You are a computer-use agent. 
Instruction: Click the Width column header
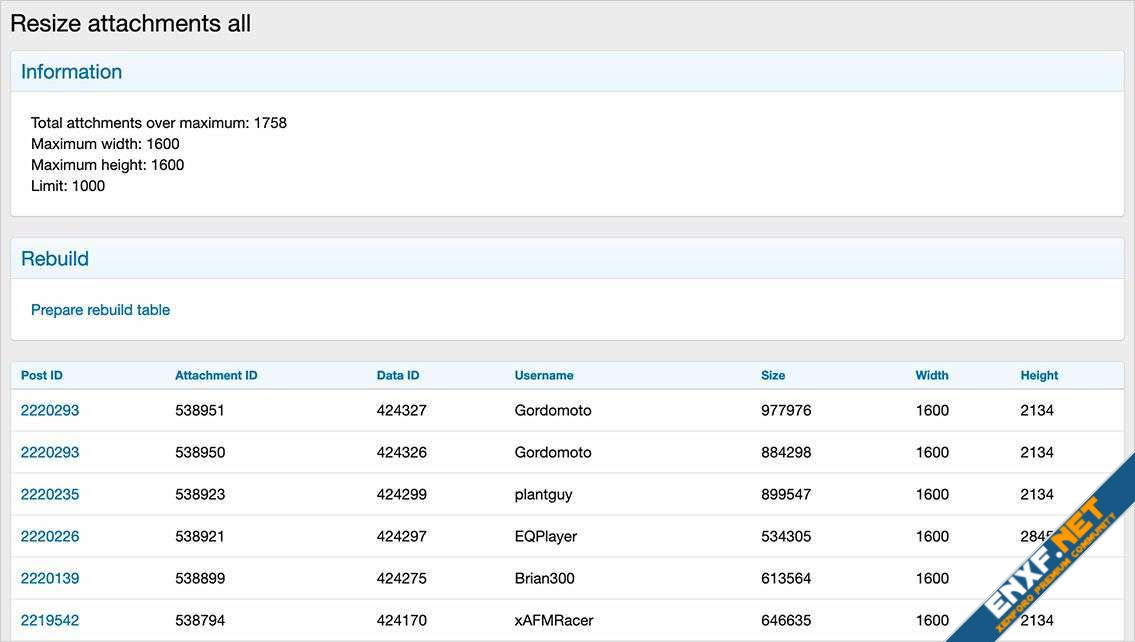click(x=932, y=375)
